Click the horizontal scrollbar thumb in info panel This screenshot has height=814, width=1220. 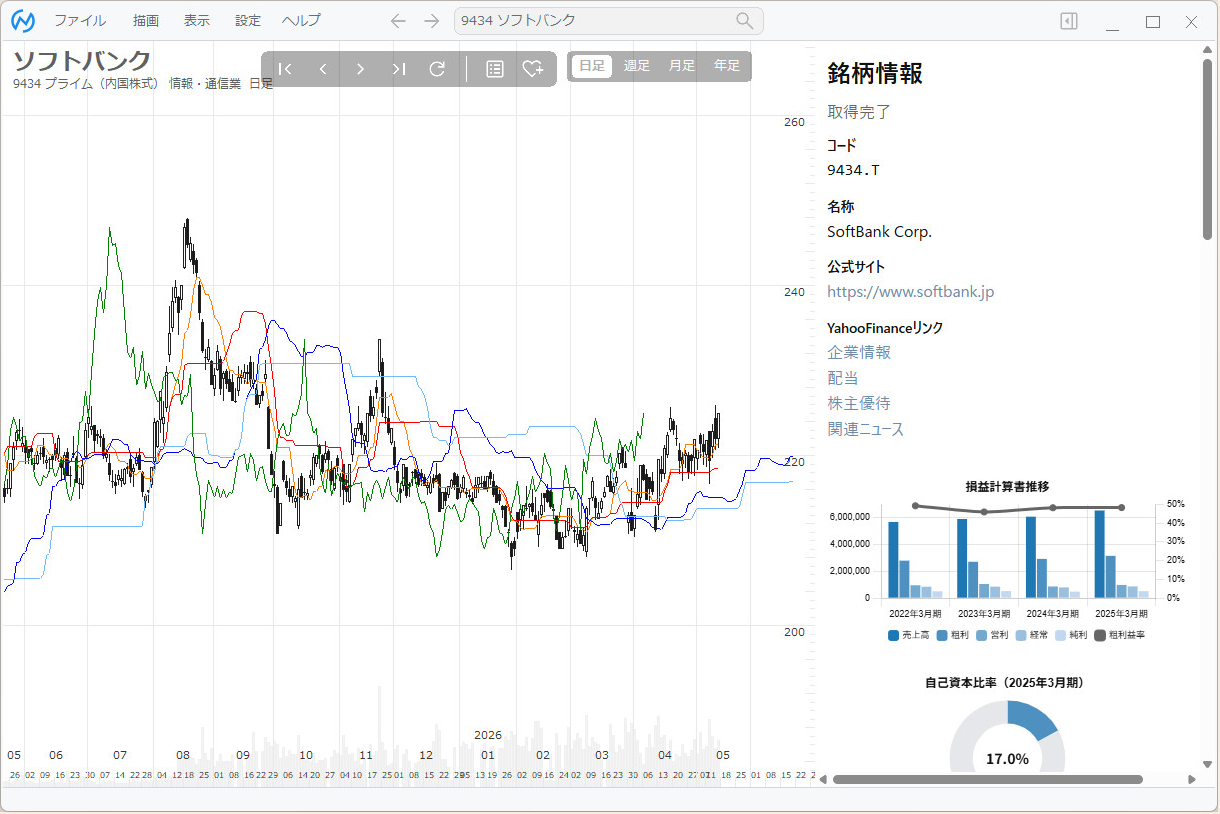pyautogui.click(x=987, y=779)
